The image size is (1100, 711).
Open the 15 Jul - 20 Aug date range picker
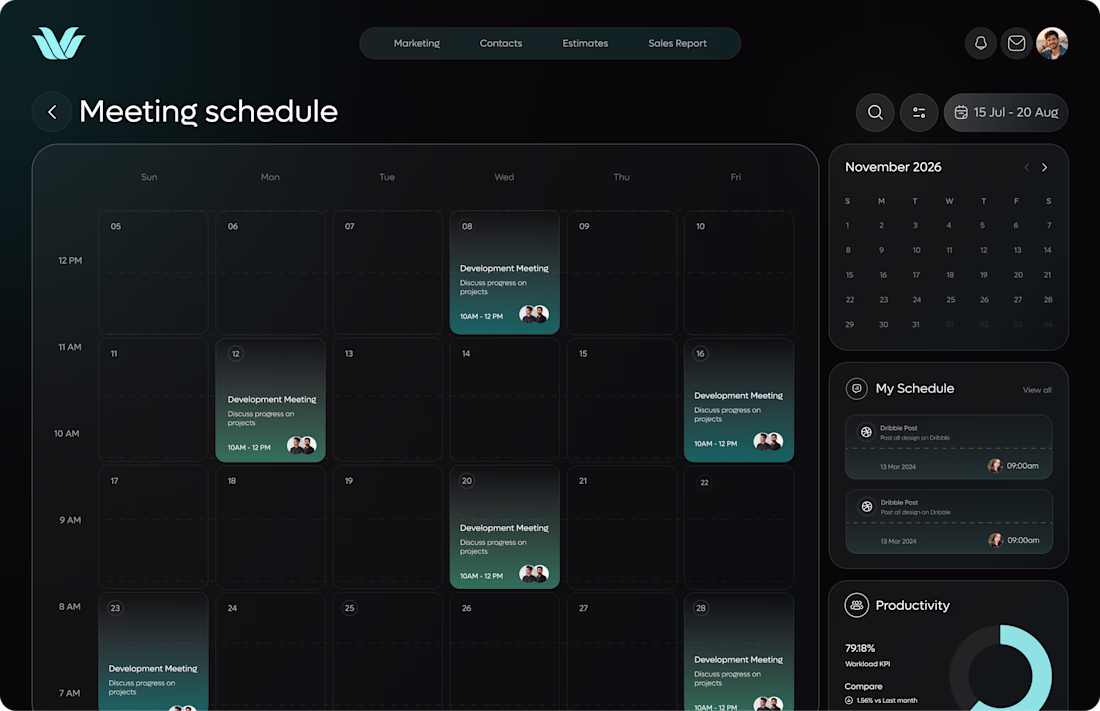(x=1006, y=112)
